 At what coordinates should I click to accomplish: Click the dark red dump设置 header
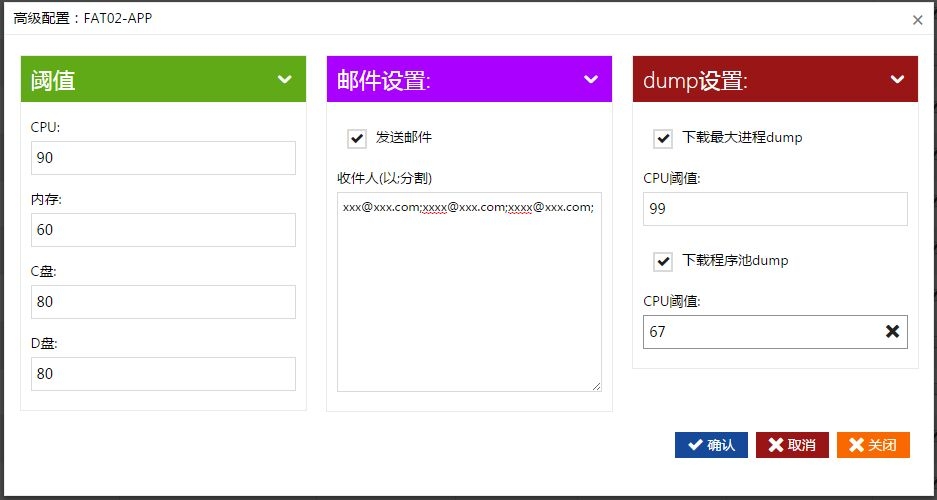[775, 79]
